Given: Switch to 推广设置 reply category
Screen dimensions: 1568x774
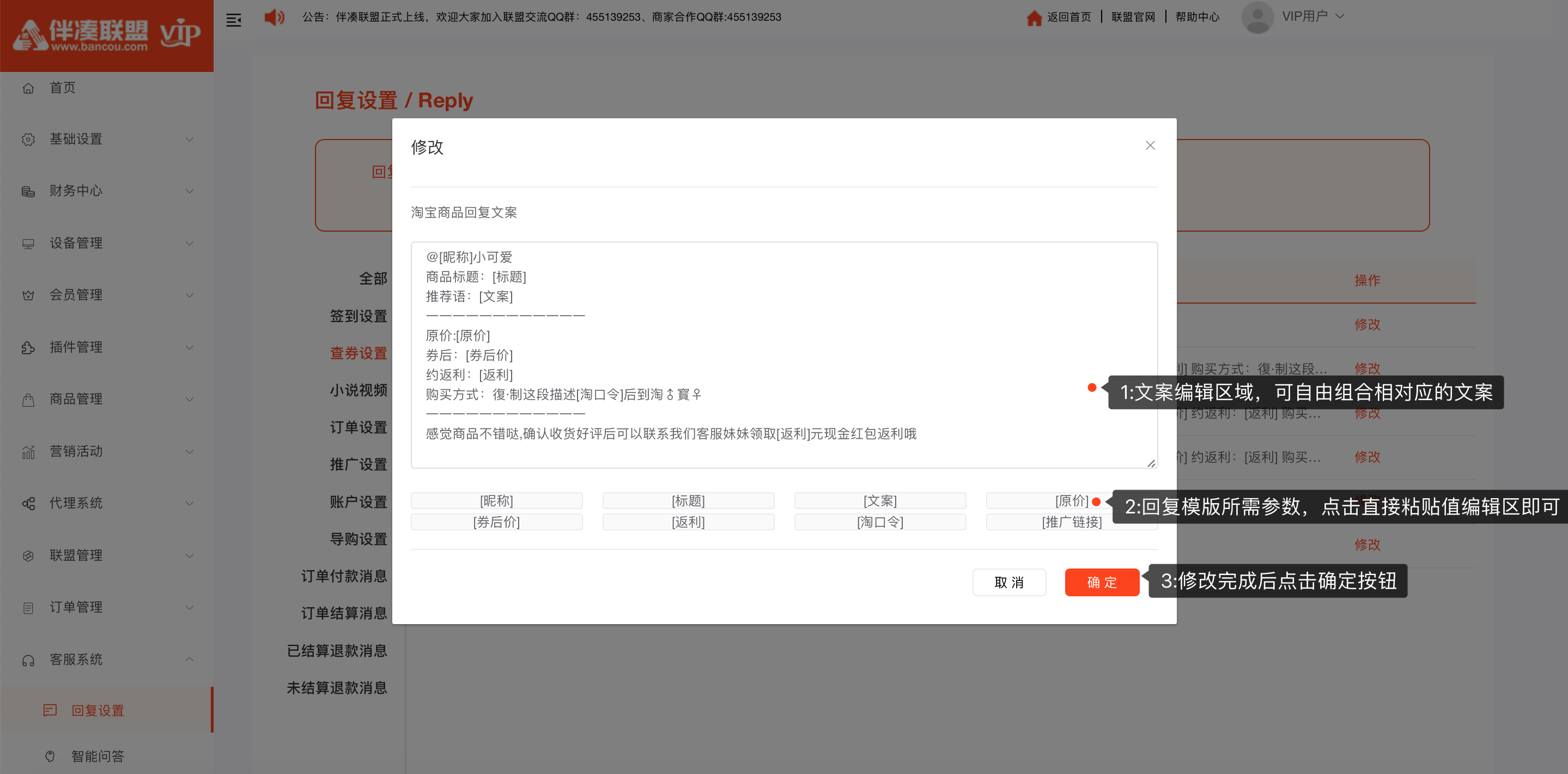Looking at the screenshot, I should point(358,464).
